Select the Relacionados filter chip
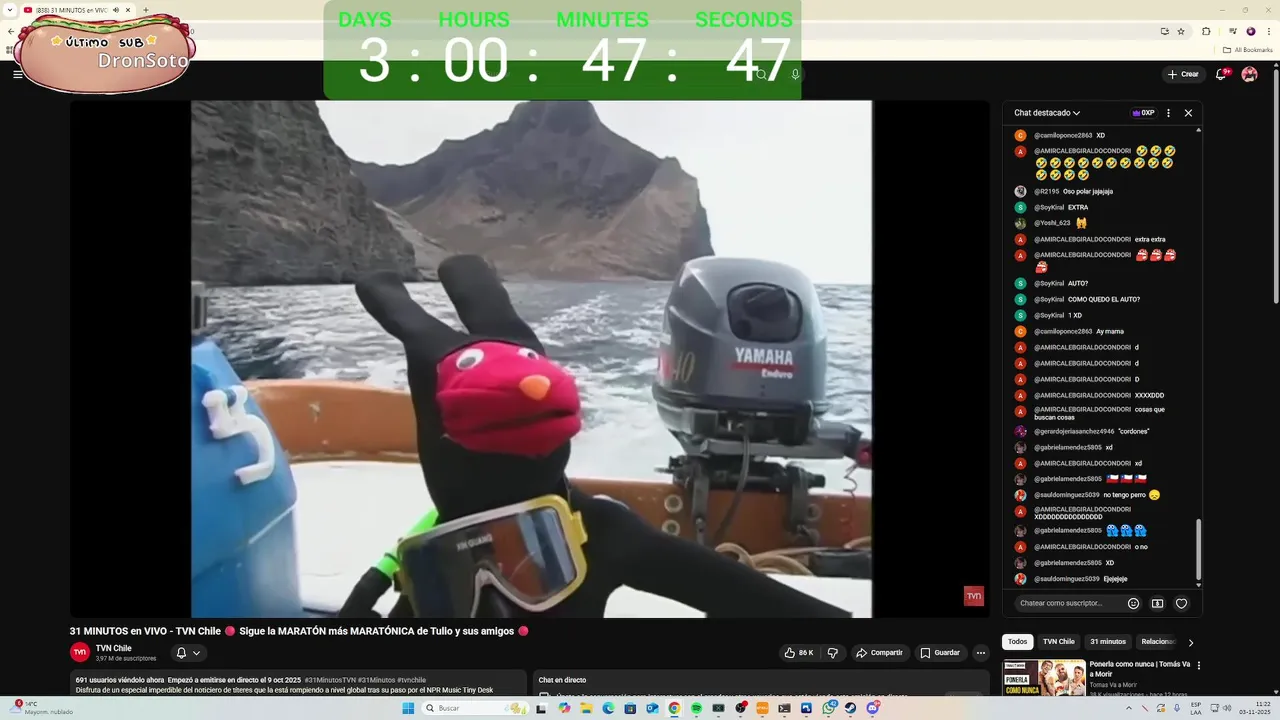The width and height of the screenshot is (1280, 720). coord(1158,642)
